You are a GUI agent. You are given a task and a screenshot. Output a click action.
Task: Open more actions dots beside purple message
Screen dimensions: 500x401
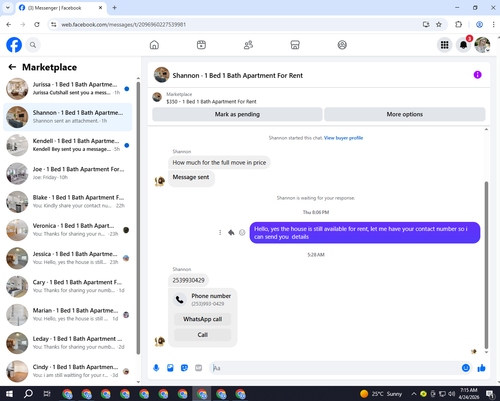(220, 232)
